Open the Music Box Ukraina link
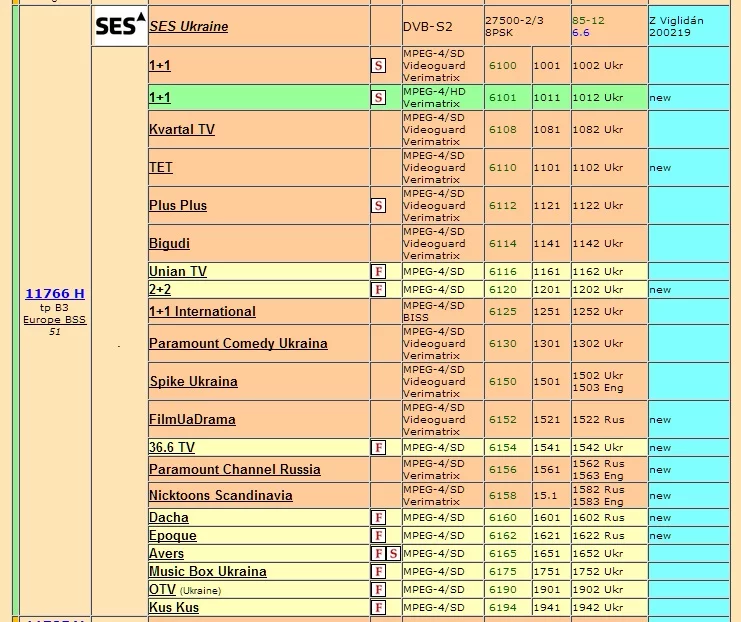The height and width of the screenshot is (622, 741). [207, 571]
